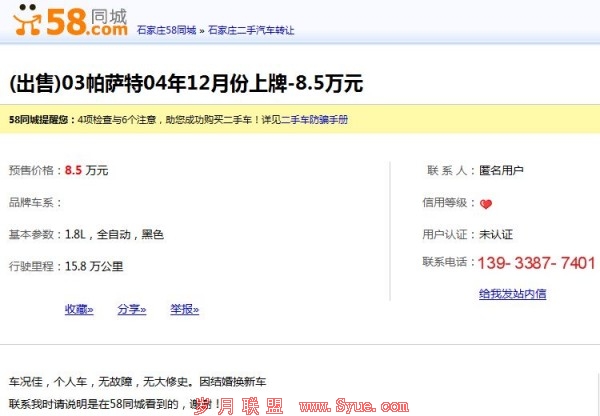The height and width of the screenshot is (416, 600).
Task: Click the 信用等级 label
Action: click(x=448, y=202)
